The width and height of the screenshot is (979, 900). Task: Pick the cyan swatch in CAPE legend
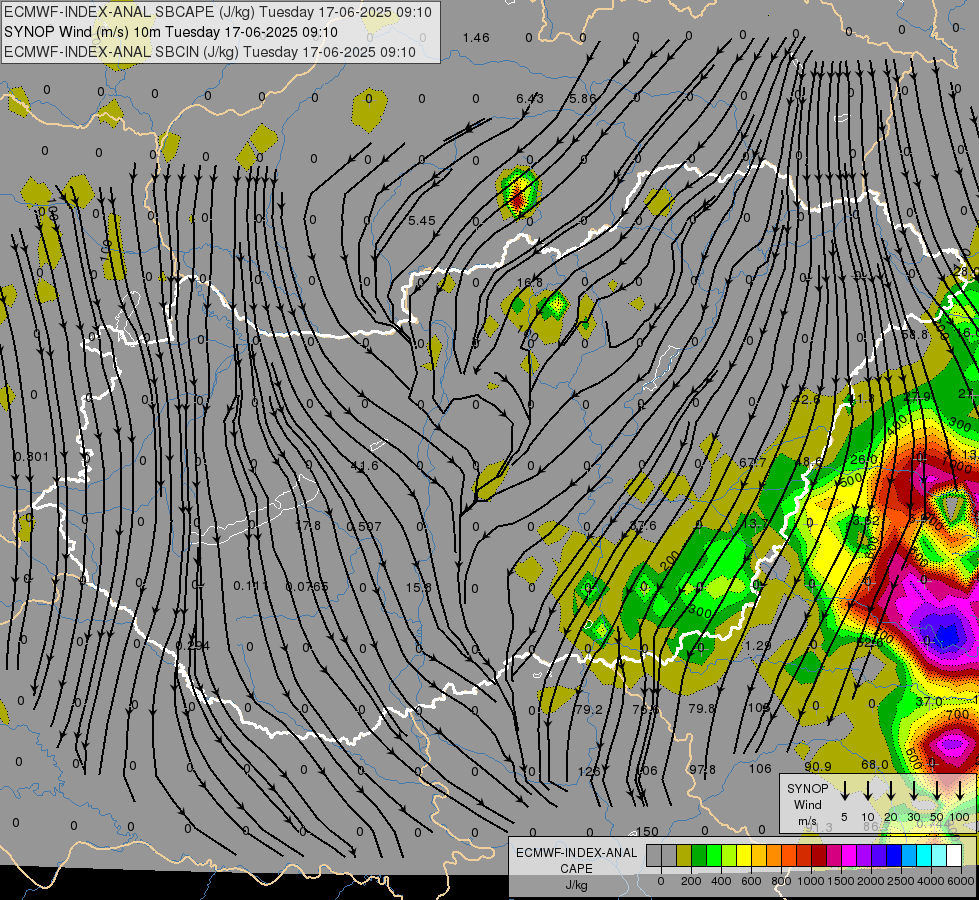(923, 856)
